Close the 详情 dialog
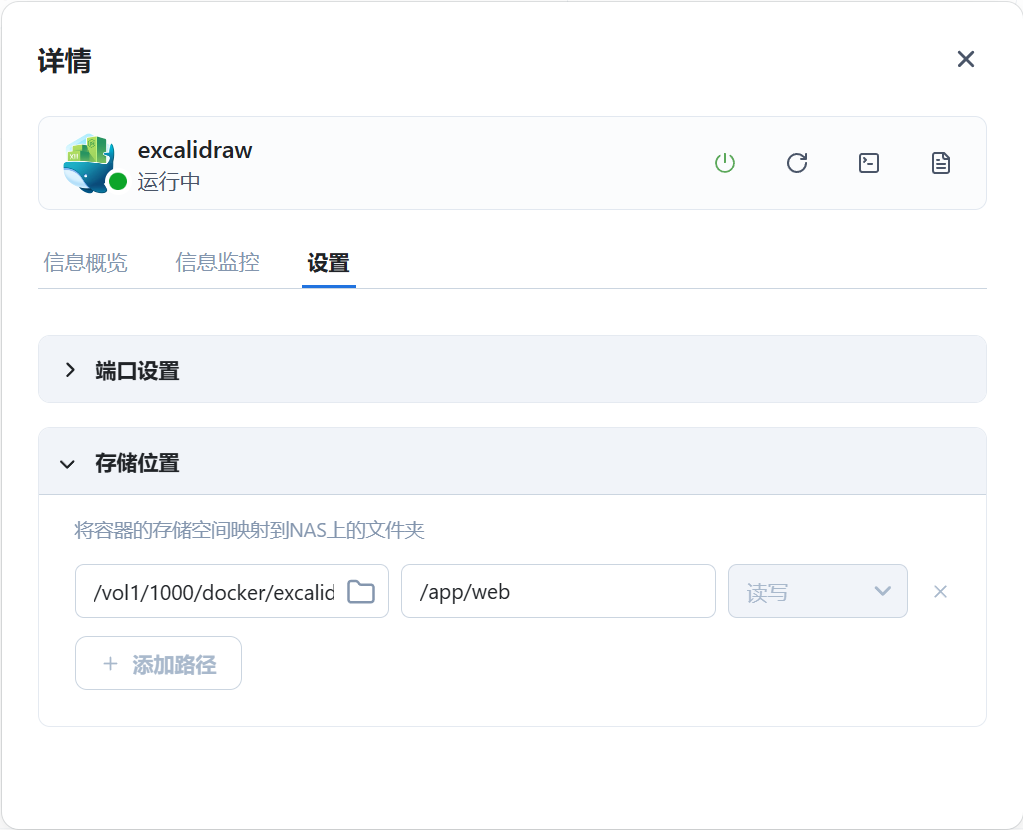Viewport: 1023px width, 830px height. (966, 59)
